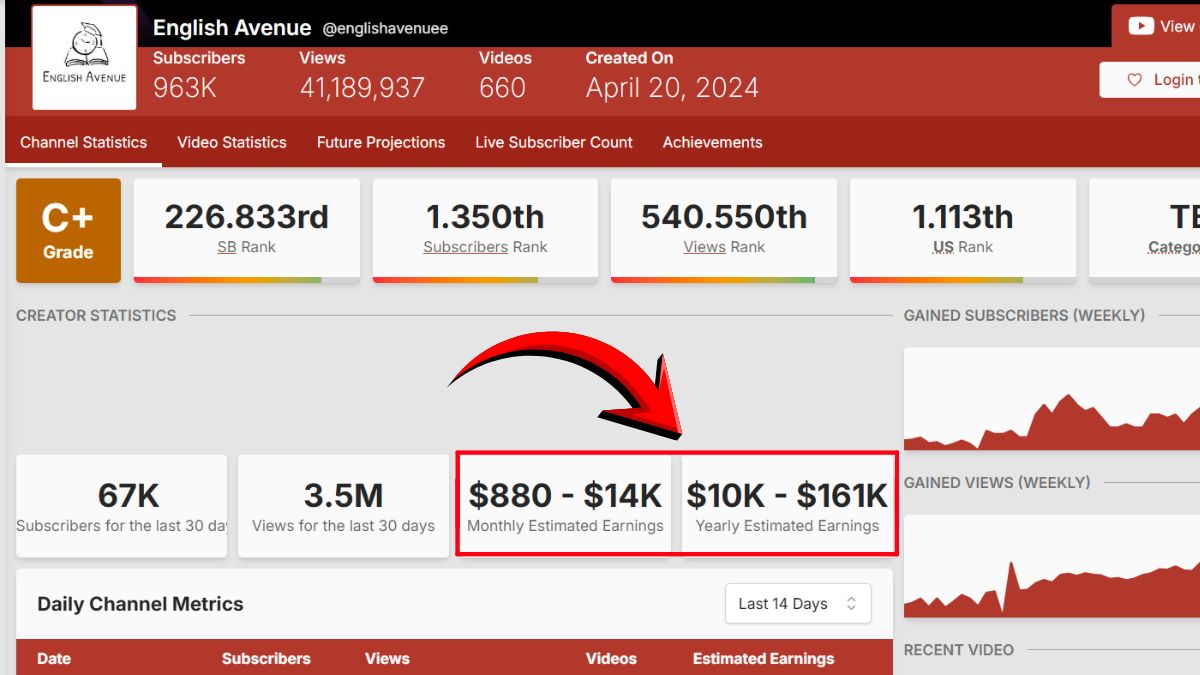Viewport: 1200px width, 675px height.
Task: Click the C+ Grade badge
Action: [68, 231]
